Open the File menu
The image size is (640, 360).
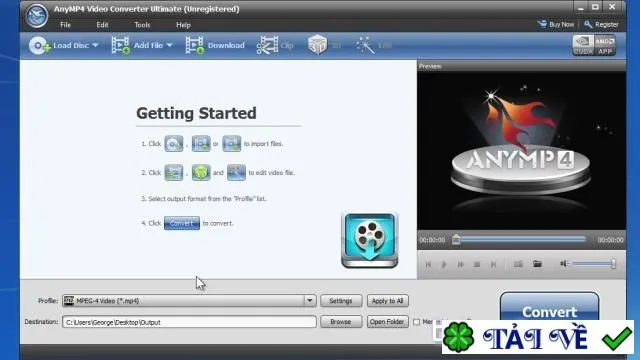pos(65,25)
